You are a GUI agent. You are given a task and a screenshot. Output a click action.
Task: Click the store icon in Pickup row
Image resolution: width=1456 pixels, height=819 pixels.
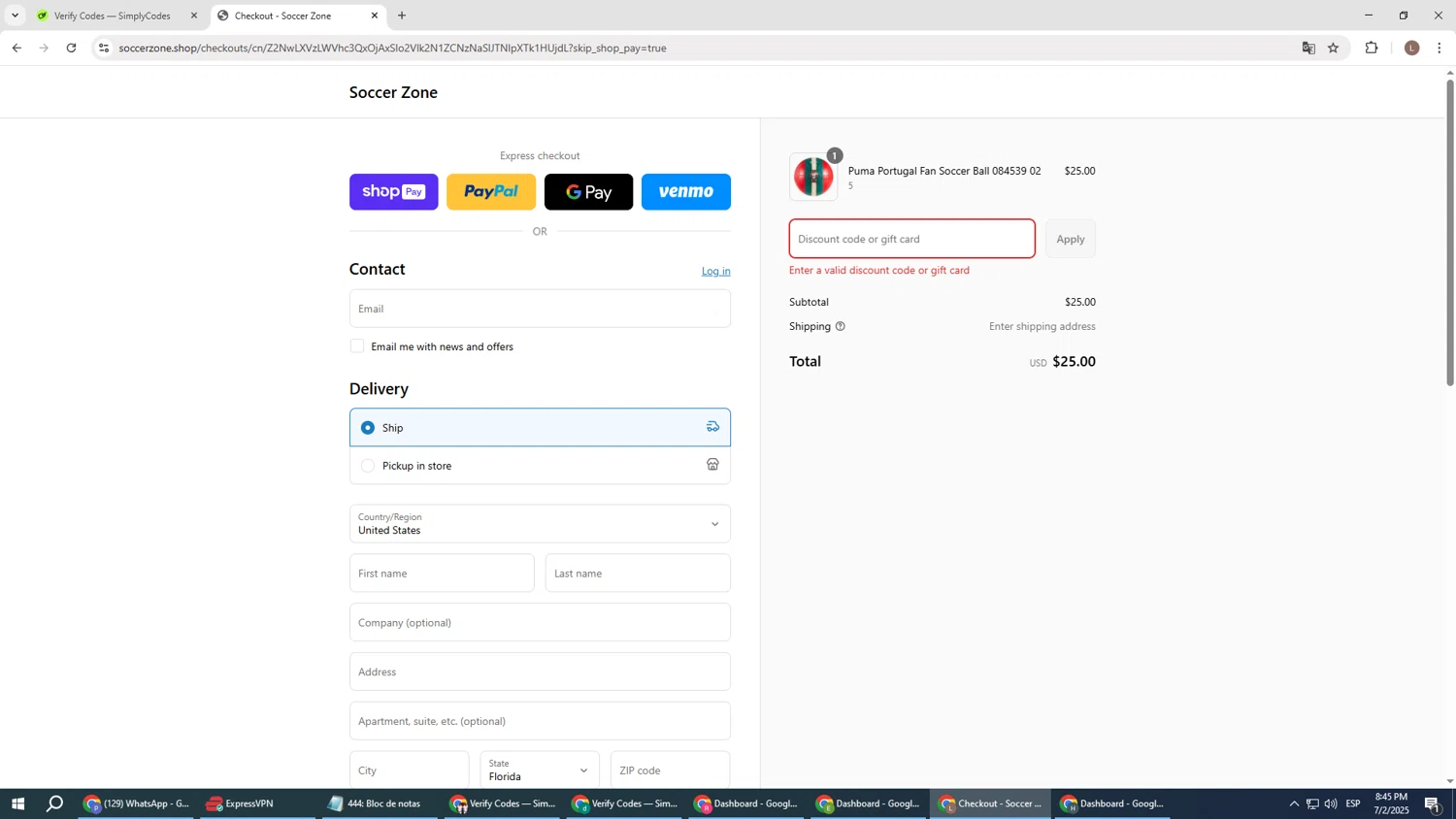pos(712,465)
